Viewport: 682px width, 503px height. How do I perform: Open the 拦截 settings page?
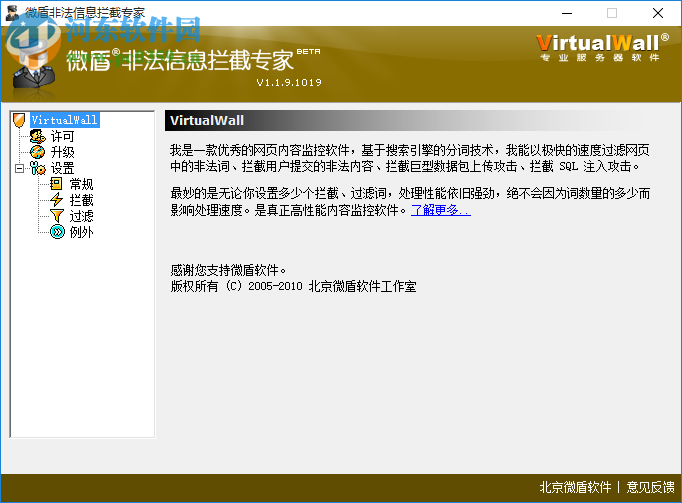pos(81,200)
